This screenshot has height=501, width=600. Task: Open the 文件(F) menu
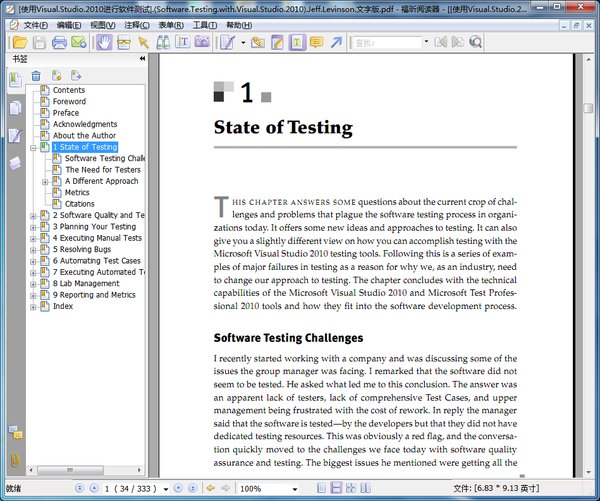pyautogui.click(x=36, y=25)
